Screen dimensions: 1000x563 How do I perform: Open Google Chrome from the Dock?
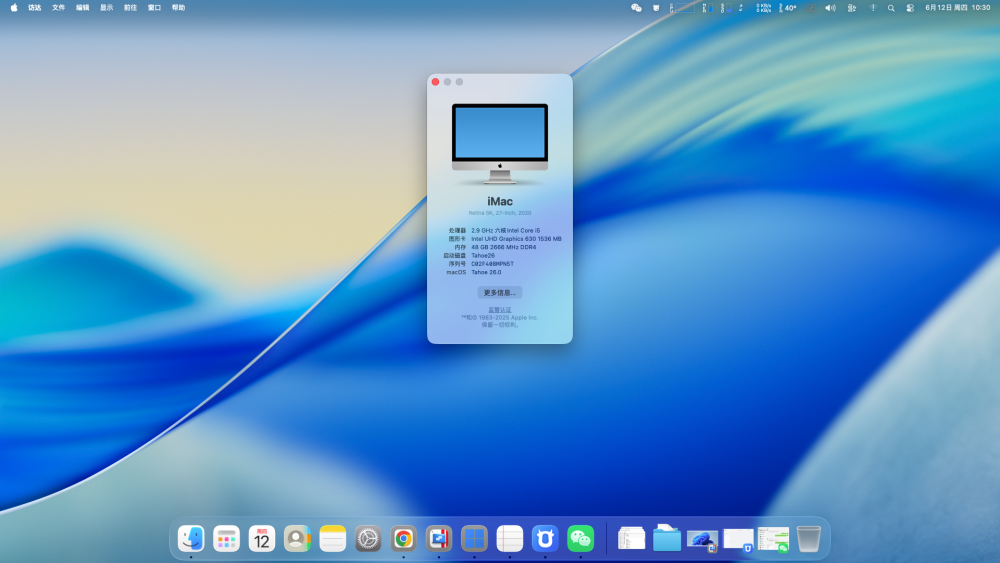[403, 539]
